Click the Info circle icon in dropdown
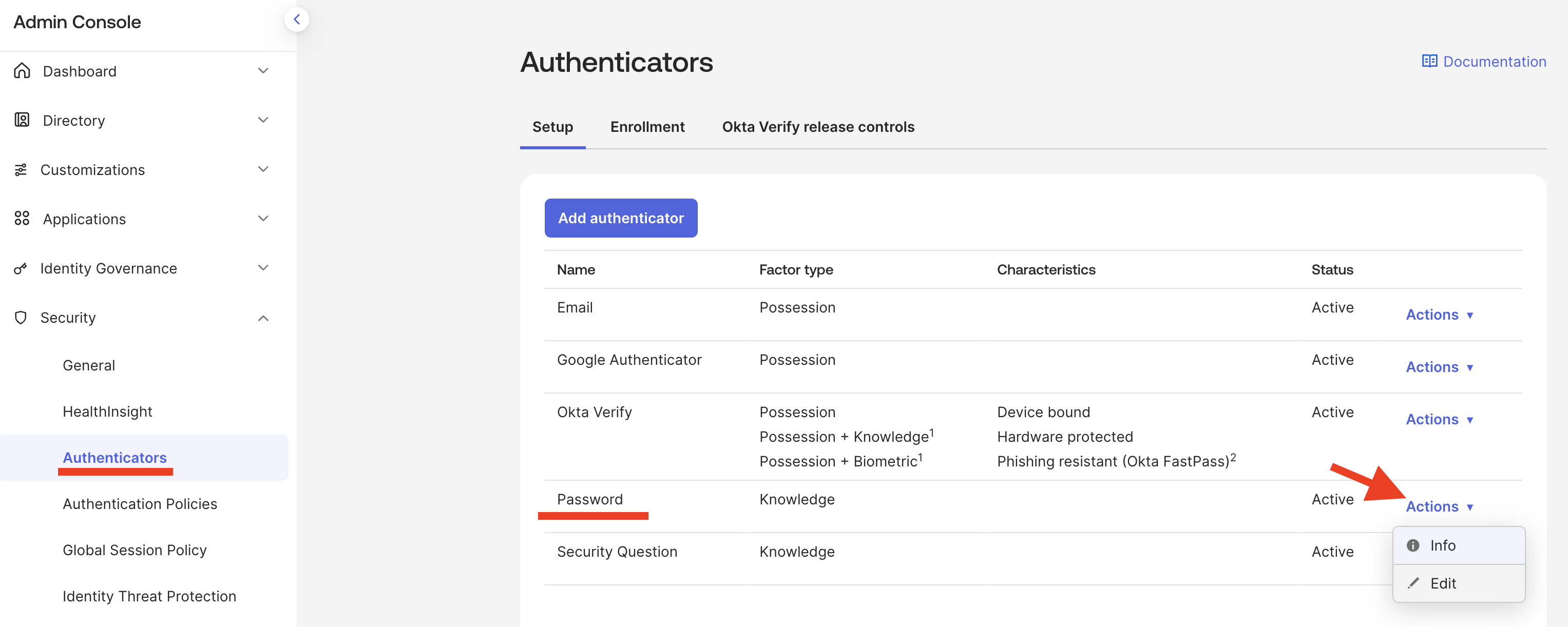Viewport: 1568px width, 627px height. pyautogui.click(x=1413, y=545)
